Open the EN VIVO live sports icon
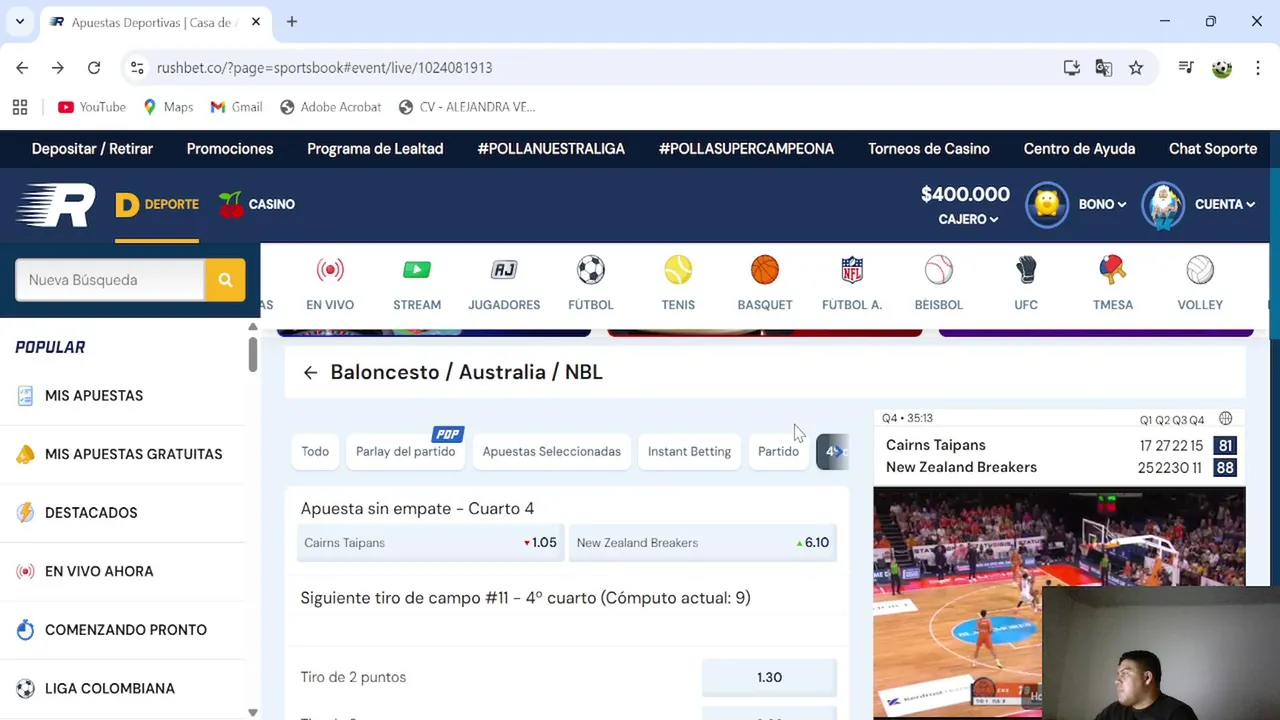This screenshot has height=720, width=1280. pos(330,270)
